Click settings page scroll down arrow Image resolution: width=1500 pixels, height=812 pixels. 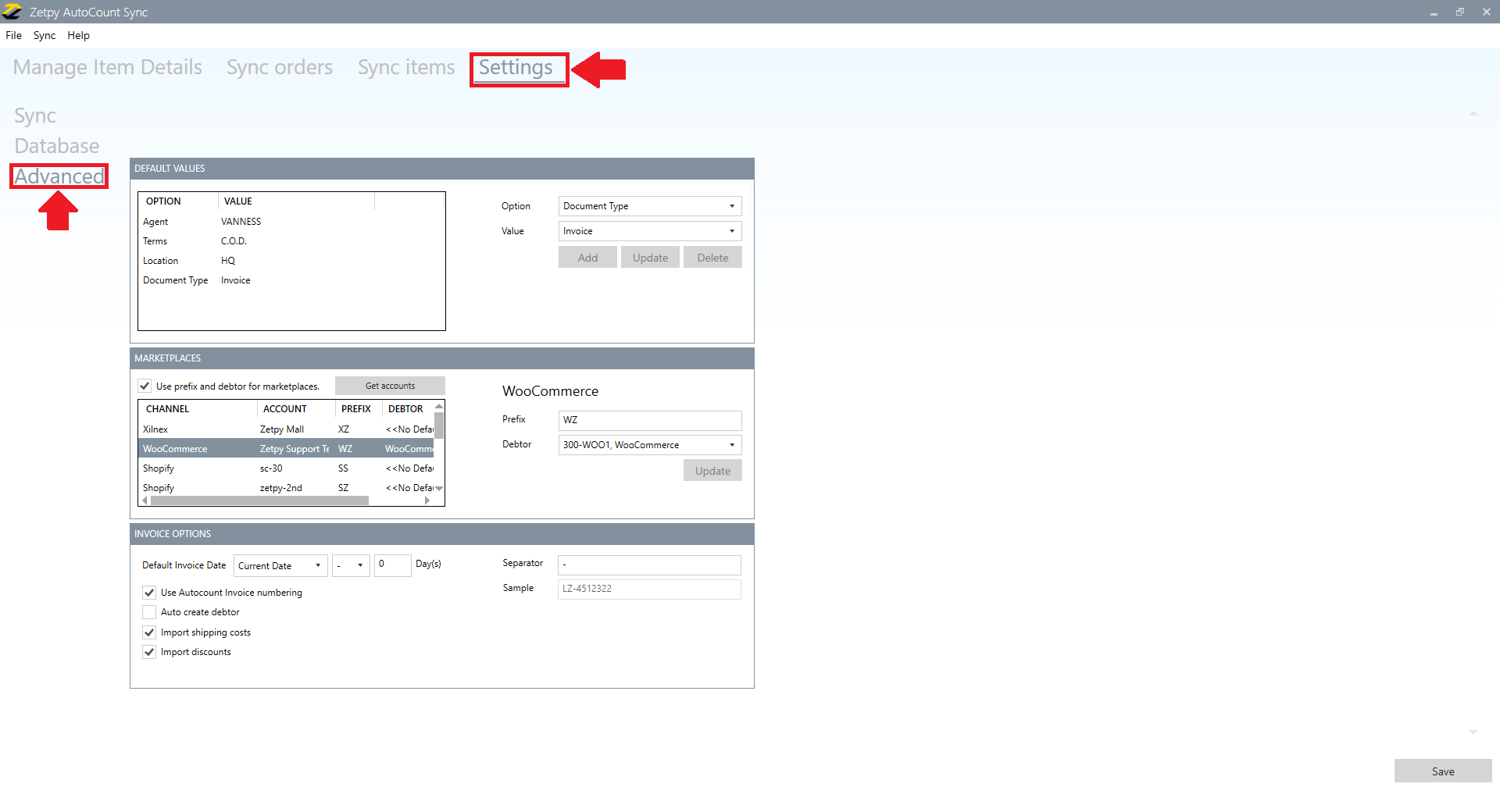[x=1473, y=732]
